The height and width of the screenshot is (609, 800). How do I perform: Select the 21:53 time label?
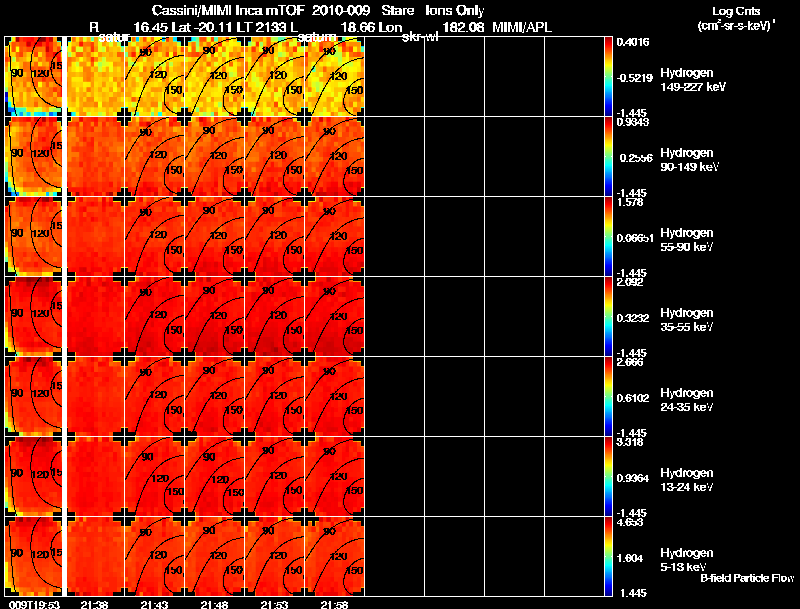click(x=274, y=605)
